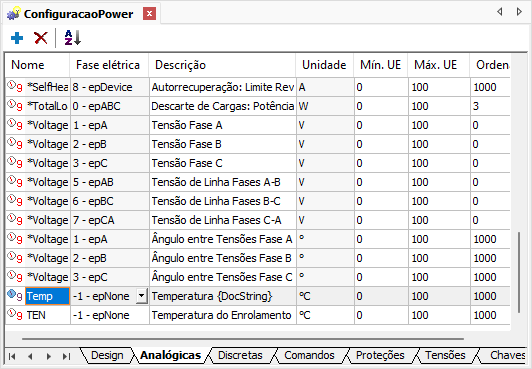
Task: Click the Temp name input field
Action: coord(48,296)
